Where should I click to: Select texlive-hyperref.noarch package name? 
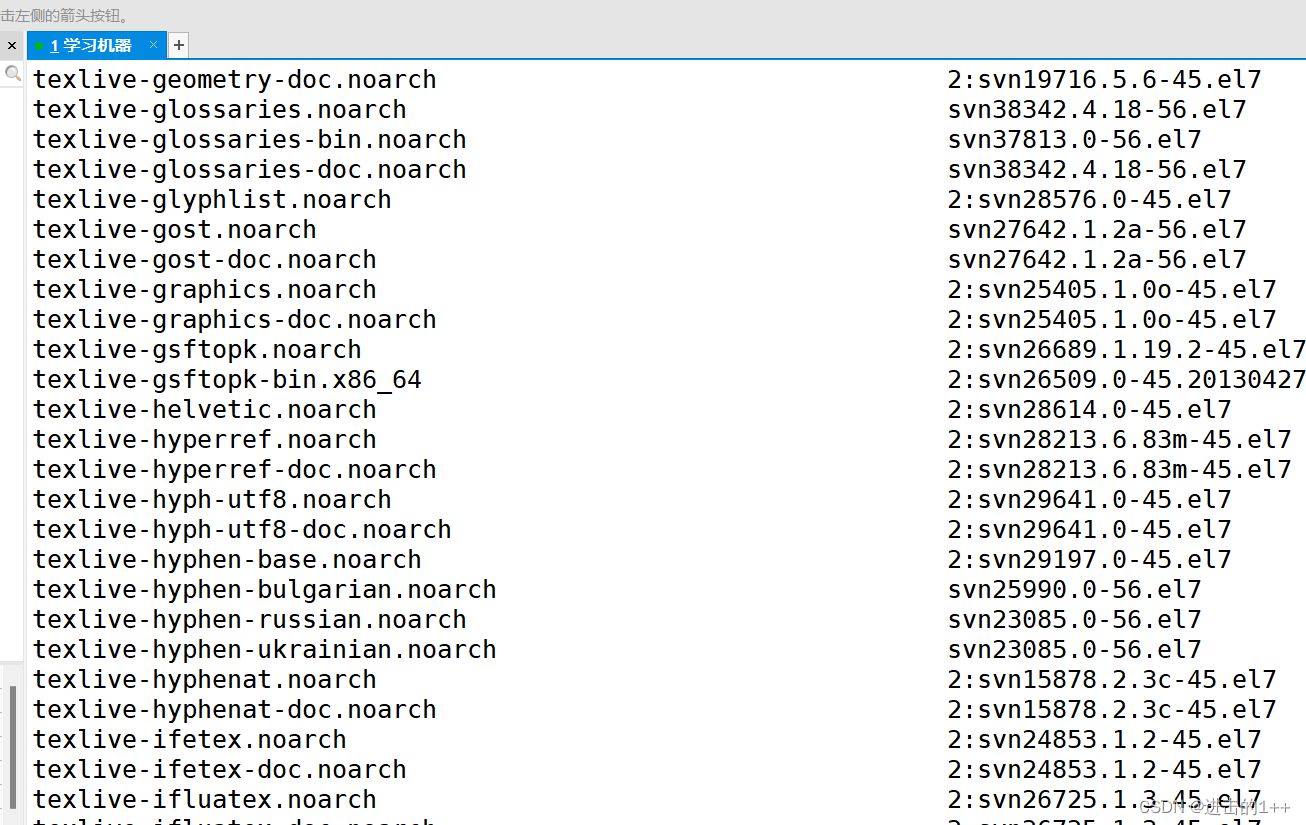coord(205,440)
